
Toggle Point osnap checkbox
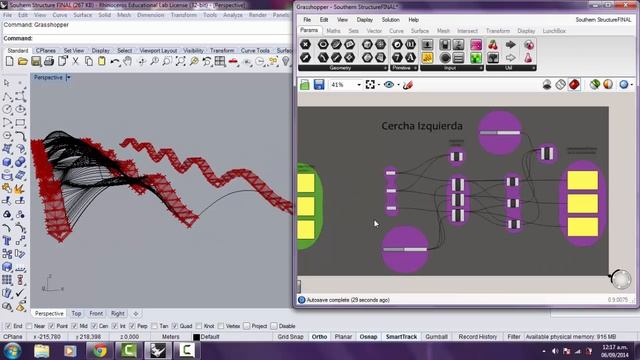(51, 326)
